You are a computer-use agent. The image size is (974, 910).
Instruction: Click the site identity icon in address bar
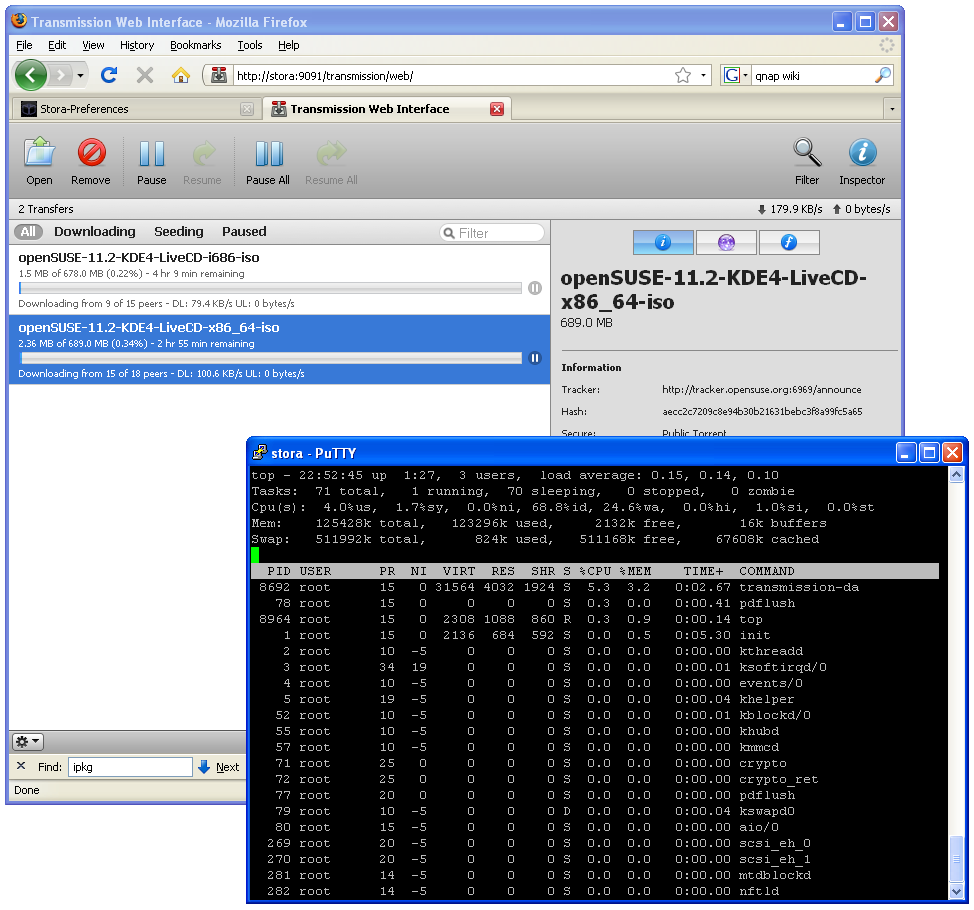point(219,75)
